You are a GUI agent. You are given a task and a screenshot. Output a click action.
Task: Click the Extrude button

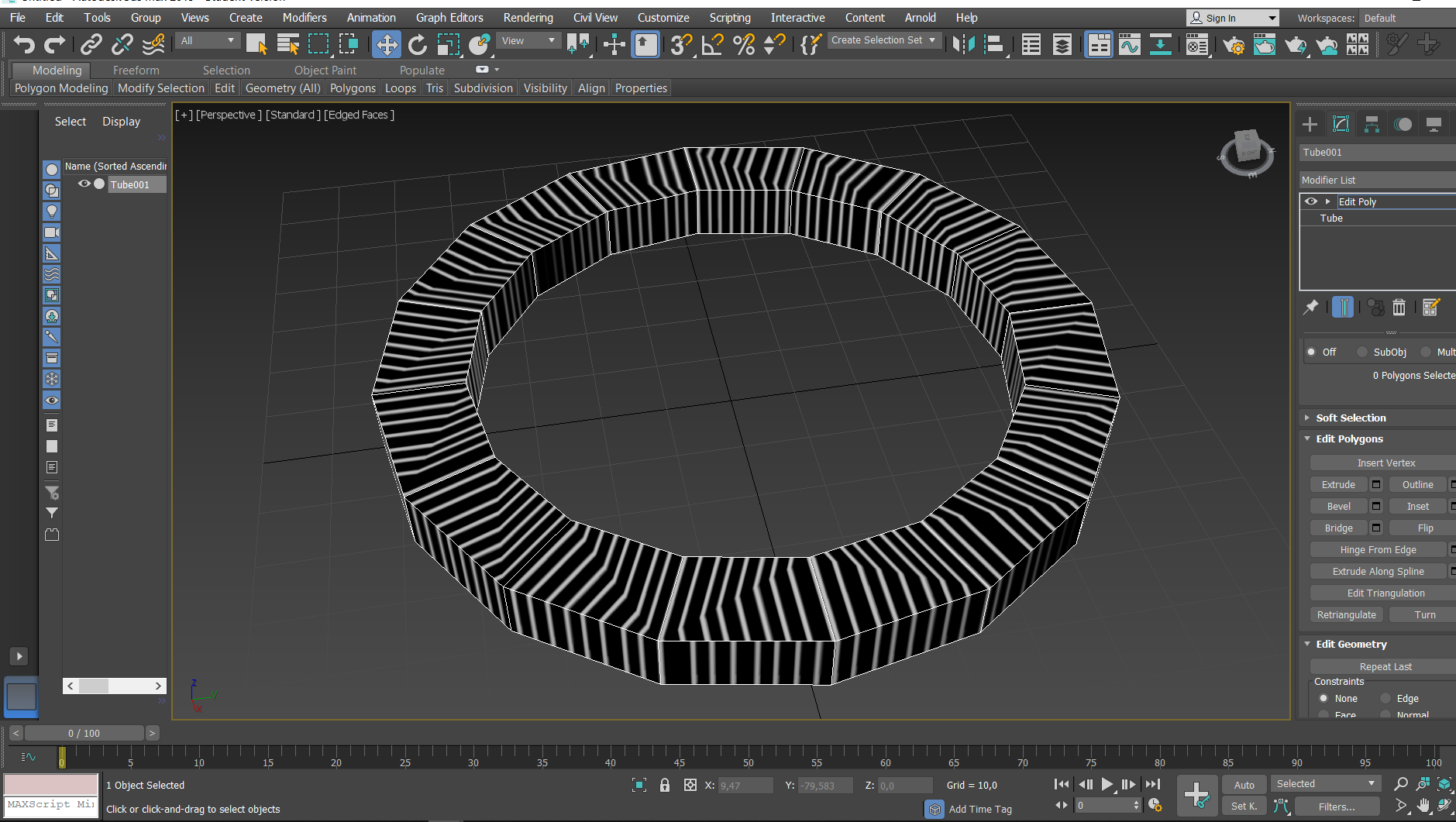[x=1338, y=484]
